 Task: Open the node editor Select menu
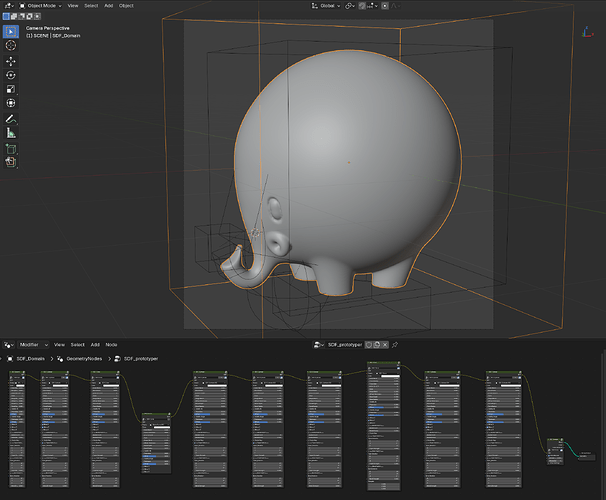77,345
